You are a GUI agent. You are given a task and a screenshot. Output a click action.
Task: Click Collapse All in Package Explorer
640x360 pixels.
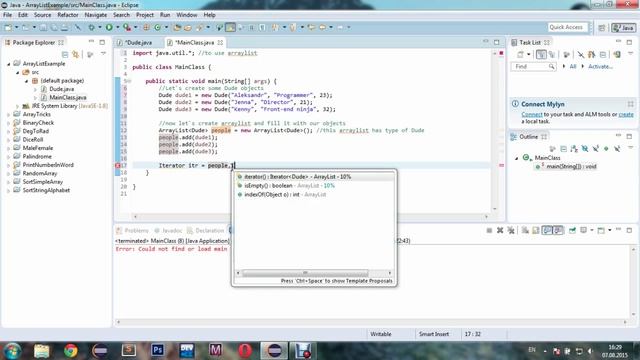65,54
